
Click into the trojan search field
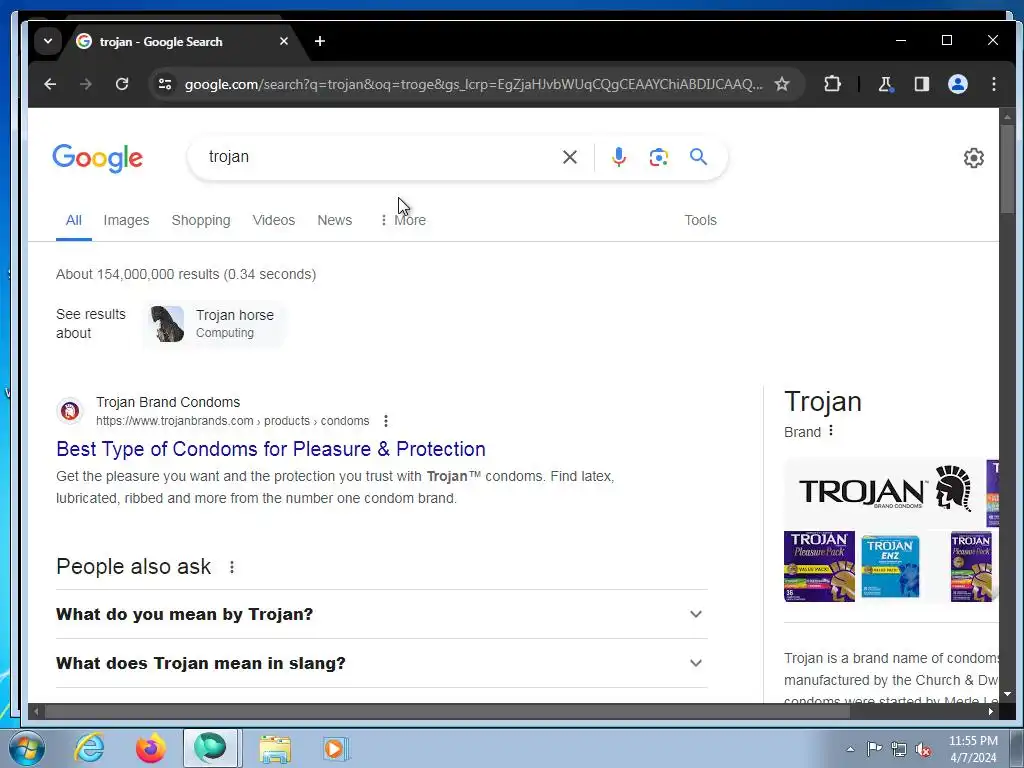(379, 157)
